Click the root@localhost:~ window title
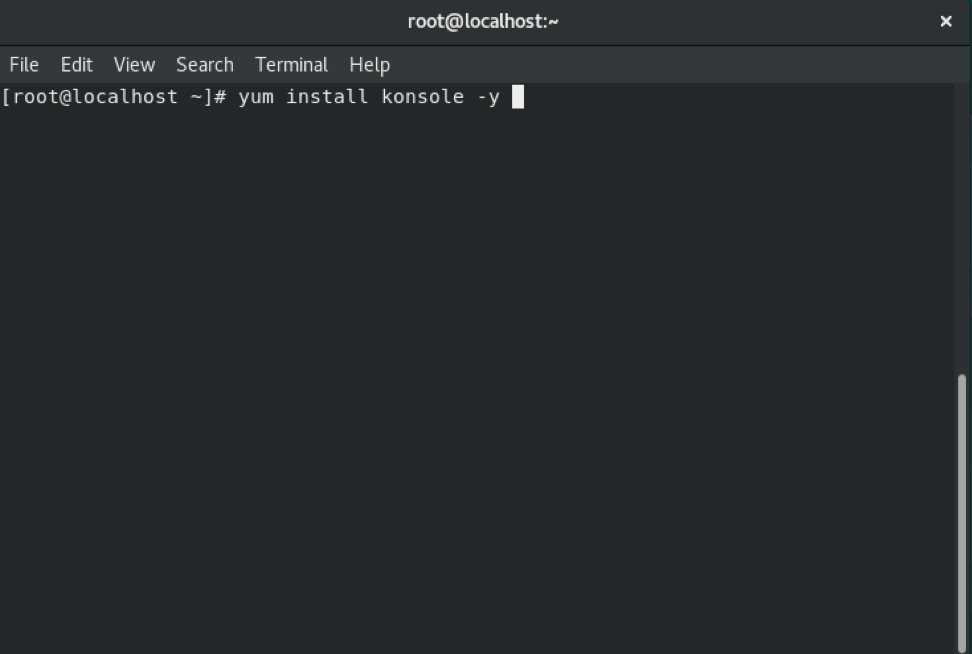The height and width of the screenshot is (654, 972). (x=483, y=21)
